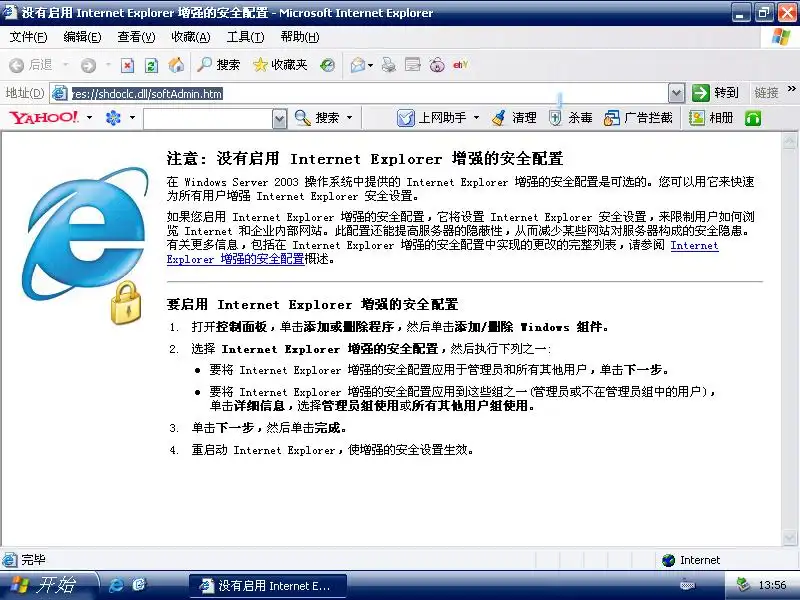
Task: Open the Yahoo! logo dropdown arrow
Action: 89,118
